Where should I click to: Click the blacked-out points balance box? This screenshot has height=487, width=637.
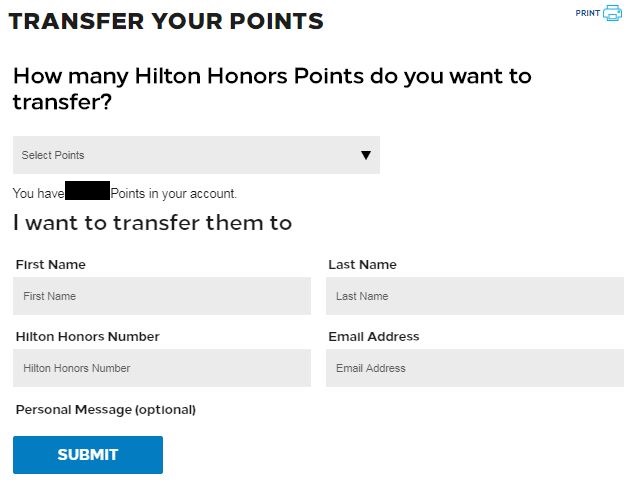(87, 191)
